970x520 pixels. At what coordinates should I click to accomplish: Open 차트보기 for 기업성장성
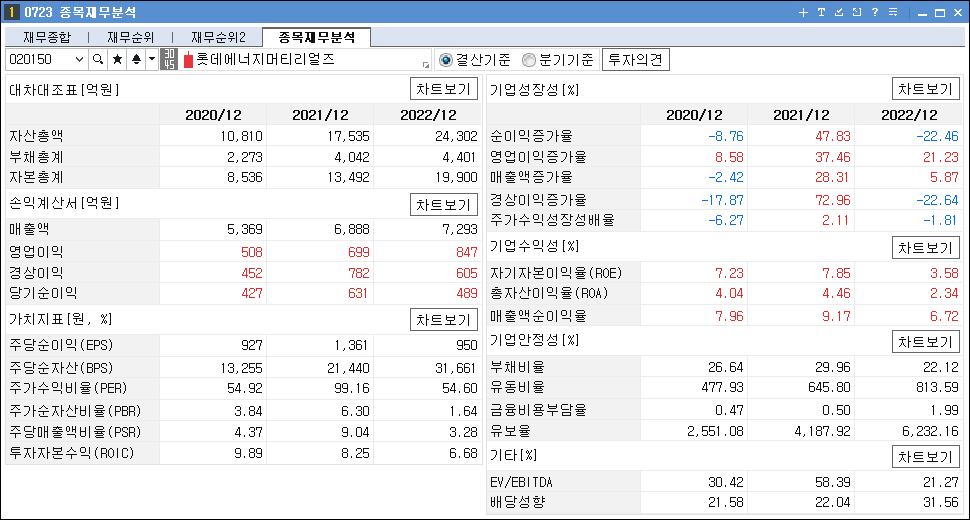click(925, 89)
